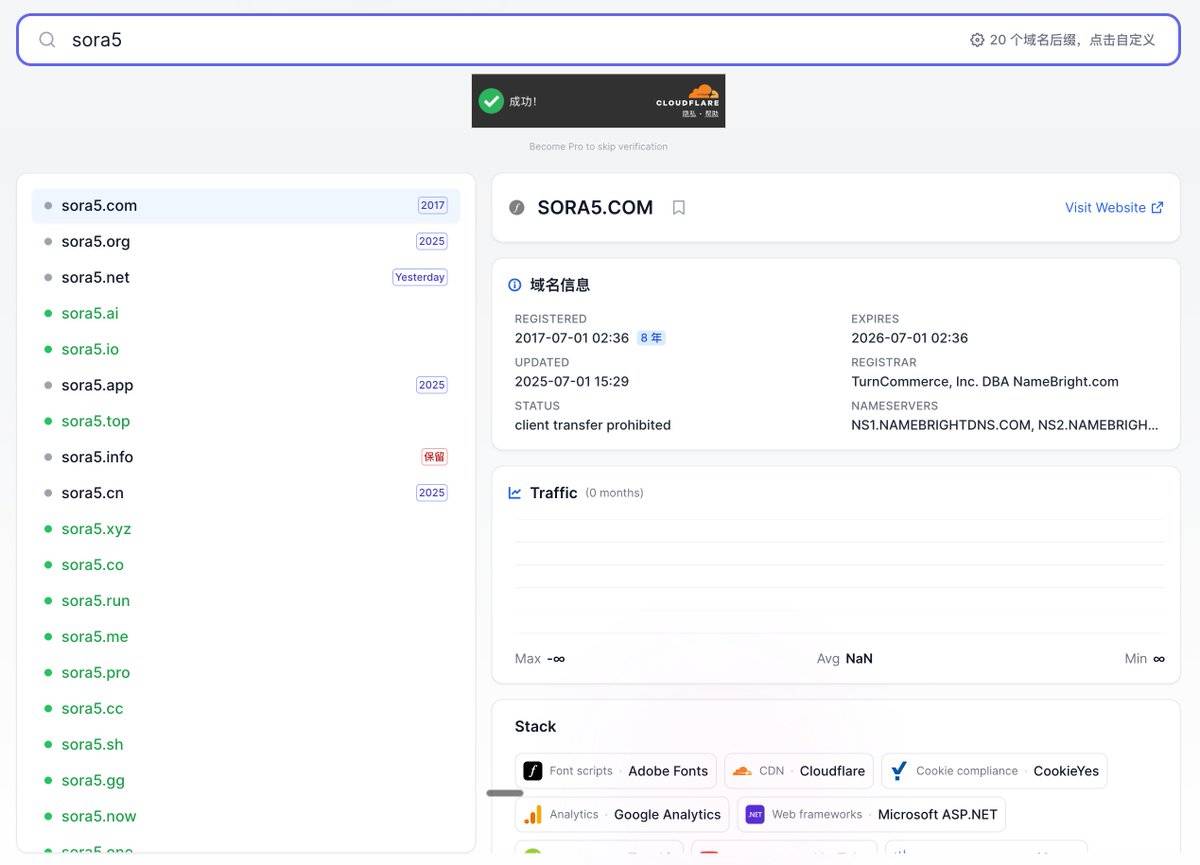Screen dimensions: 1200x865
Task: Click the Google Analytics icon
Action: click(x=533, y=814)
